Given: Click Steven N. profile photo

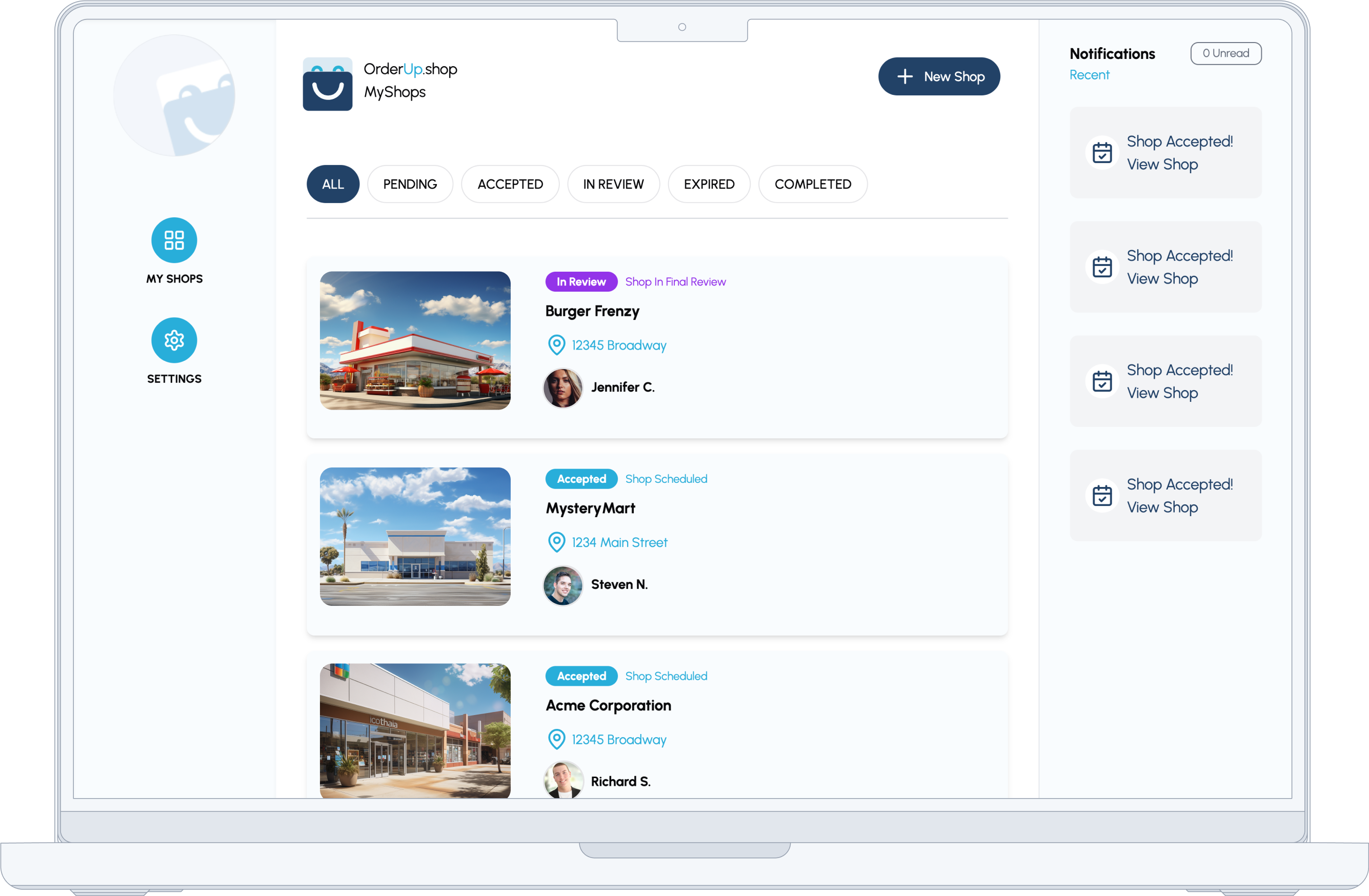Looking at the screenshot, I should pos(562,585).
